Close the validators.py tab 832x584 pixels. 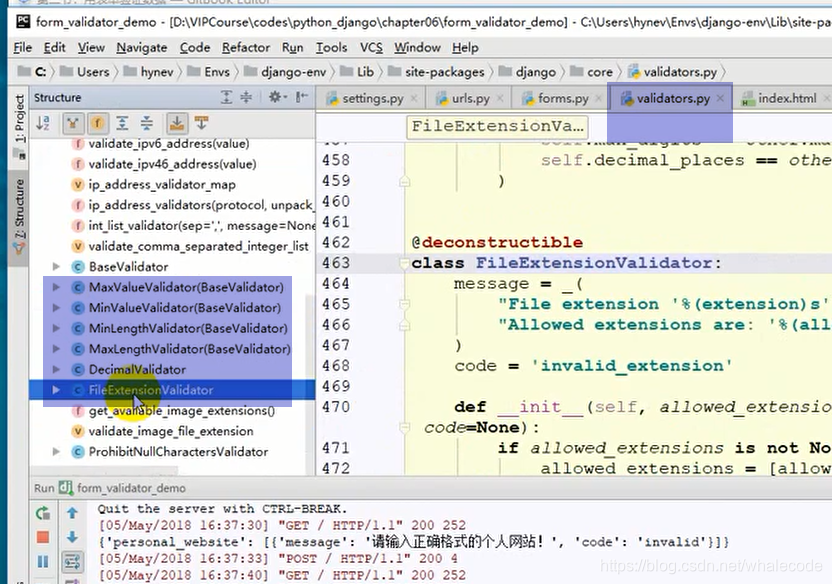720,98
